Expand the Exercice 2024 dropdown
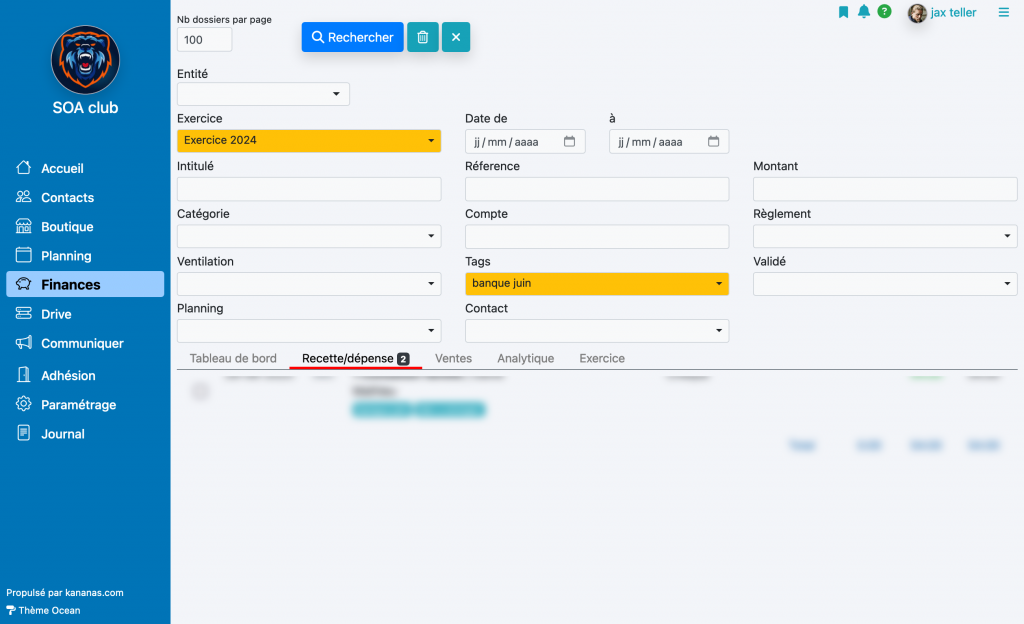 430,141
